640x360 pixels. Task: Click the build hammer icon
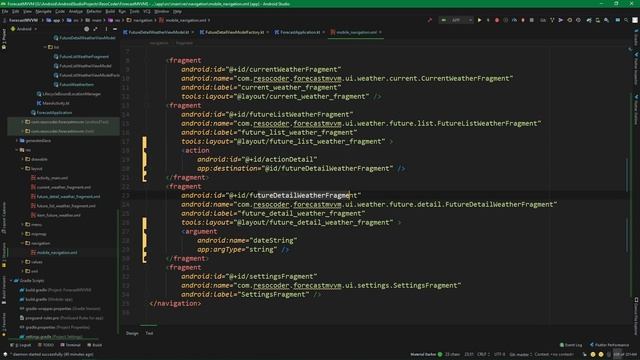tap(429, 20)
